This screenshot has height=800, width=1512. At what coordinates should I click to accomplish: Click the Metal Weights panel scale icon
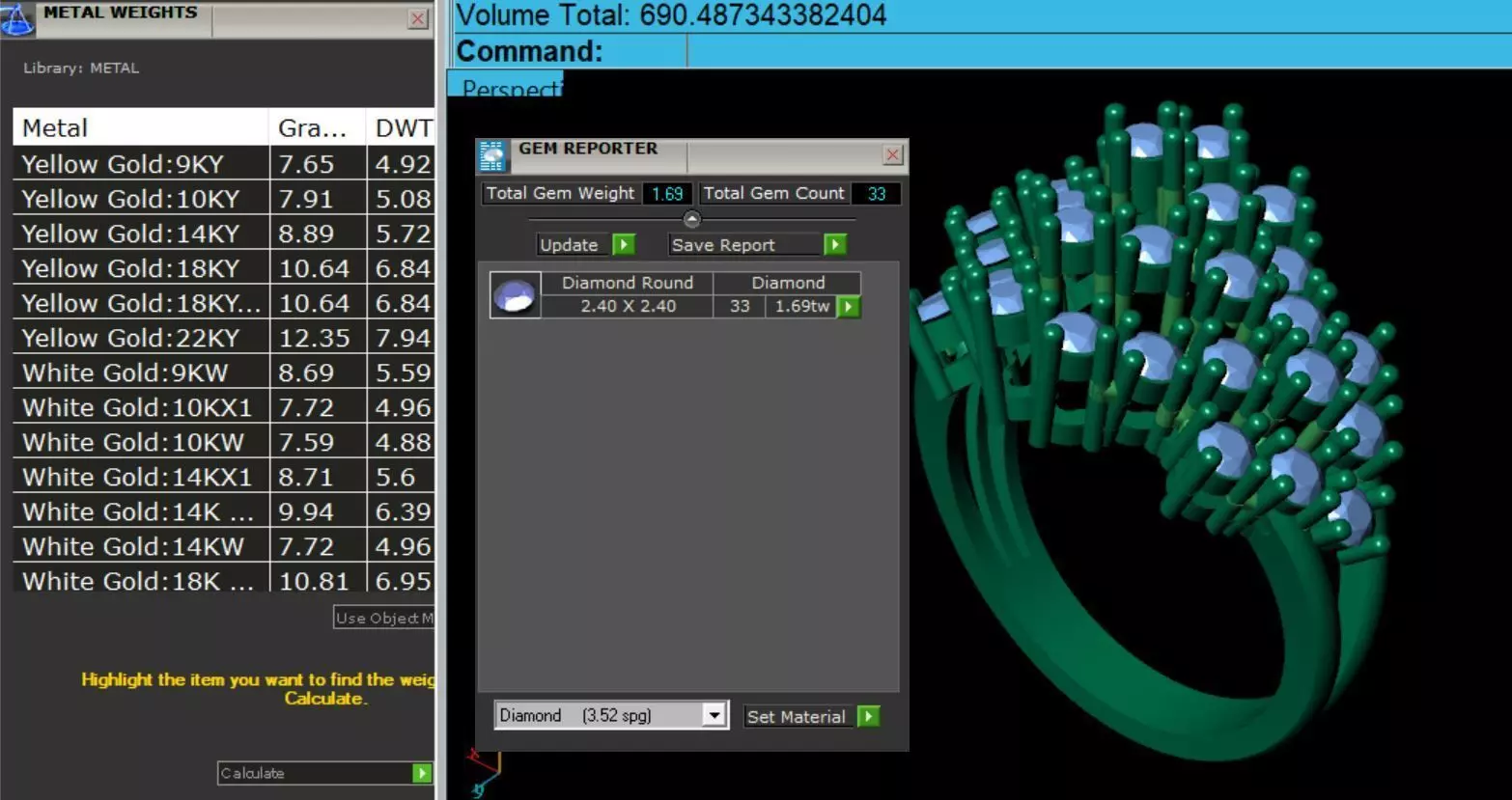click(16, 19)
